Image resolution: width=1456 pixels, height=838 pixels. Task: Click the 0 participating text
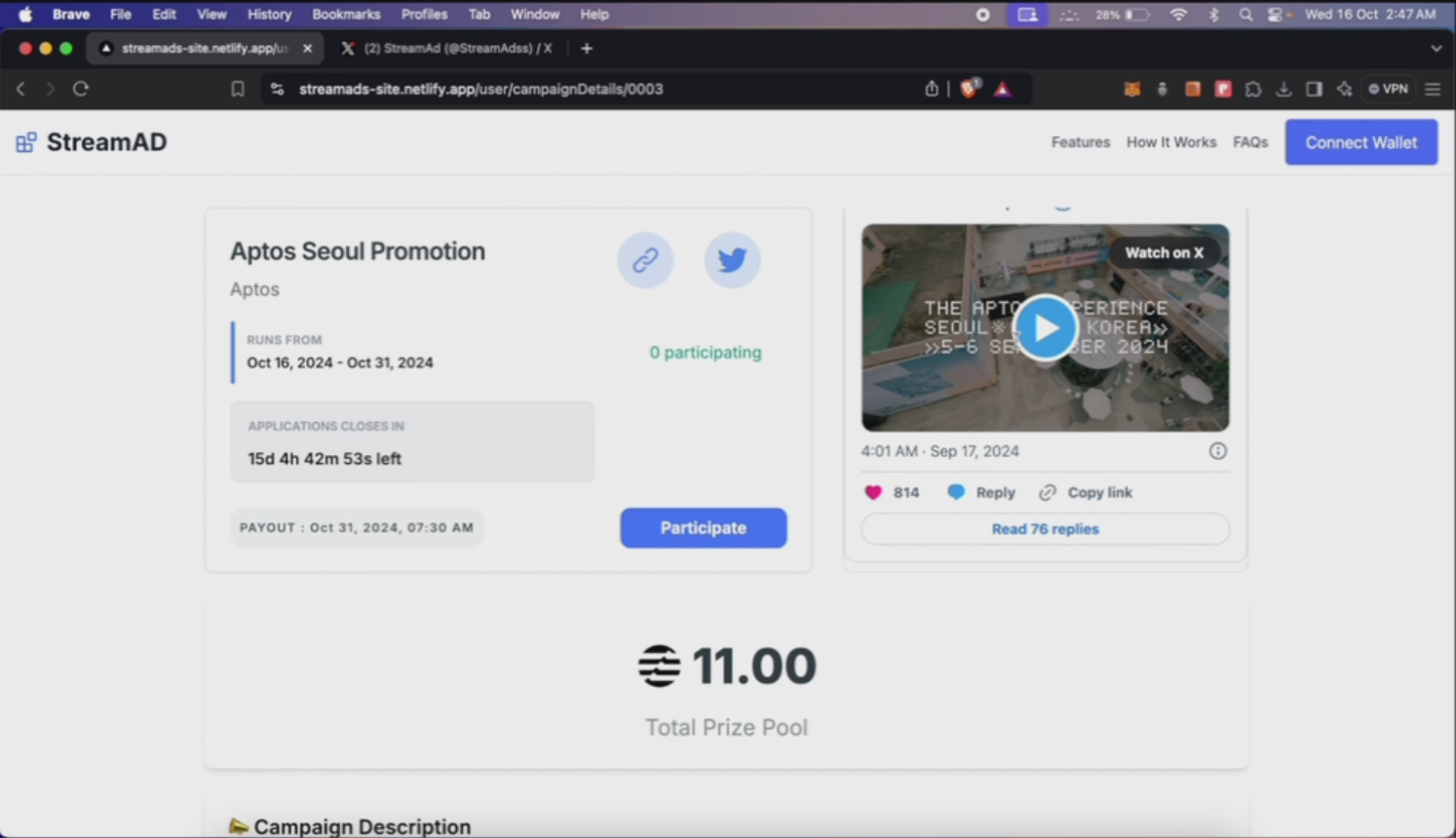point(706,353)
